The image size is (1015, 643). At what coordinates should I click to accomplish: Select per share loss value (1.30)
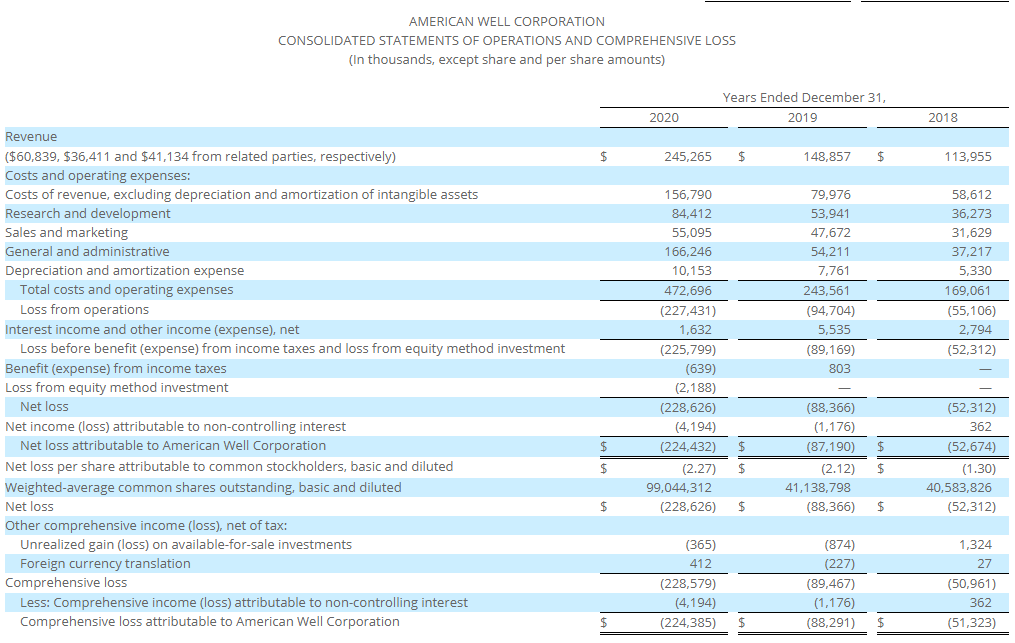[979, 468]
